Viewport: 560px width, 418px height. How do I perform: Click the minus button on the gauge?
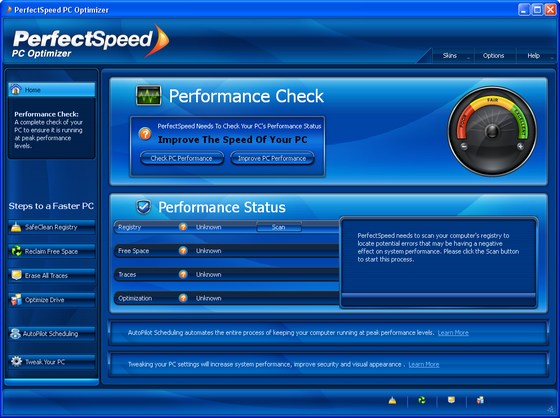pos(464,146)
